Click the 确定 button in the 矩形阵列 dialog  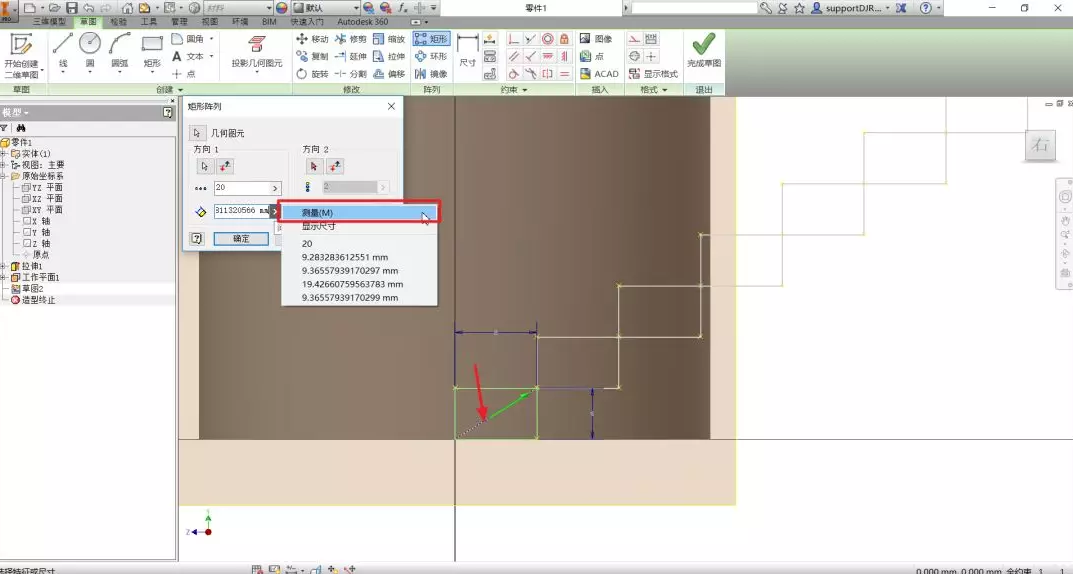point(241,238)
